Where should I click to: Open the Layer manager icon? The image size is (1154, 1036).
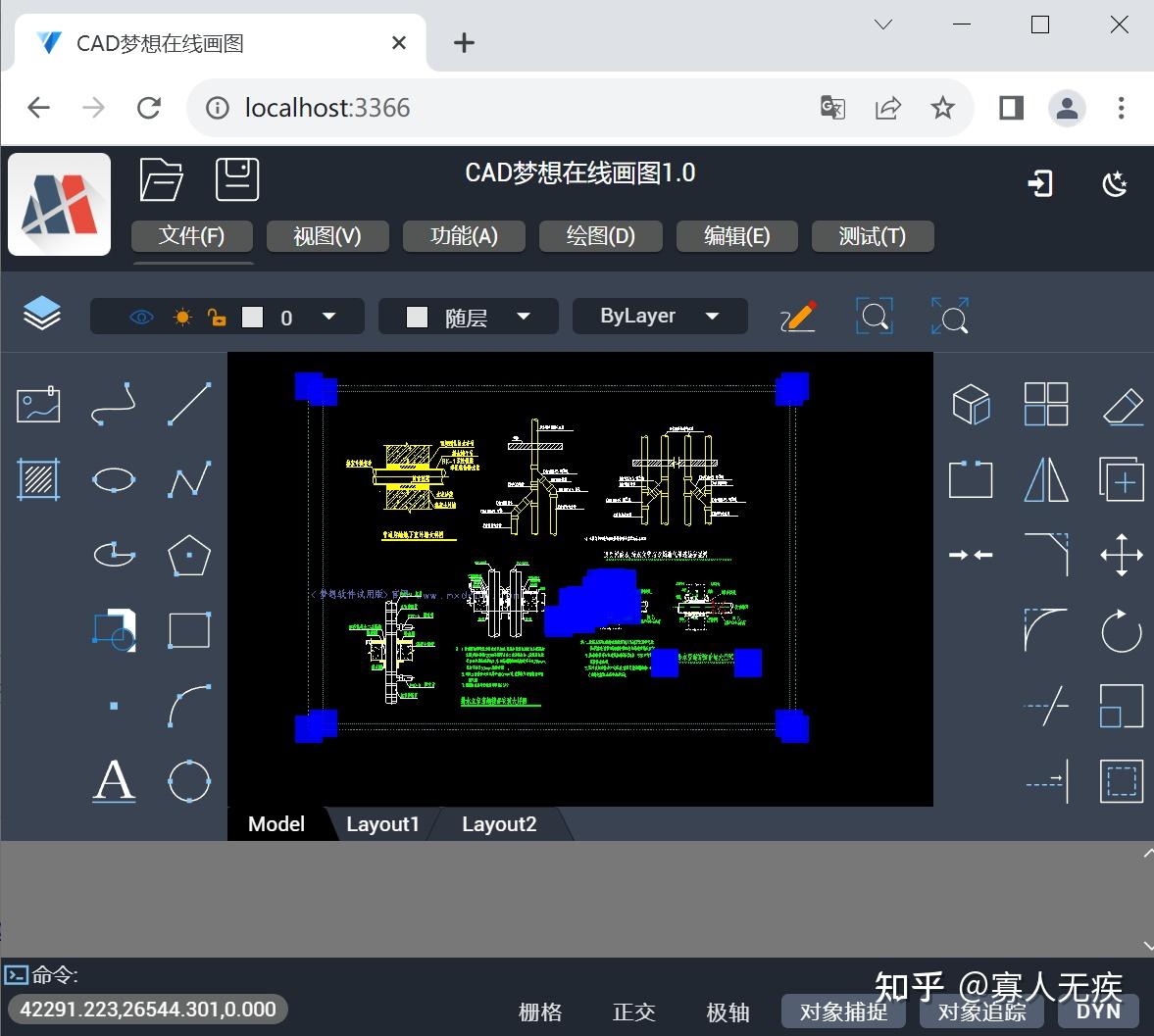click(x=41, y=314)
